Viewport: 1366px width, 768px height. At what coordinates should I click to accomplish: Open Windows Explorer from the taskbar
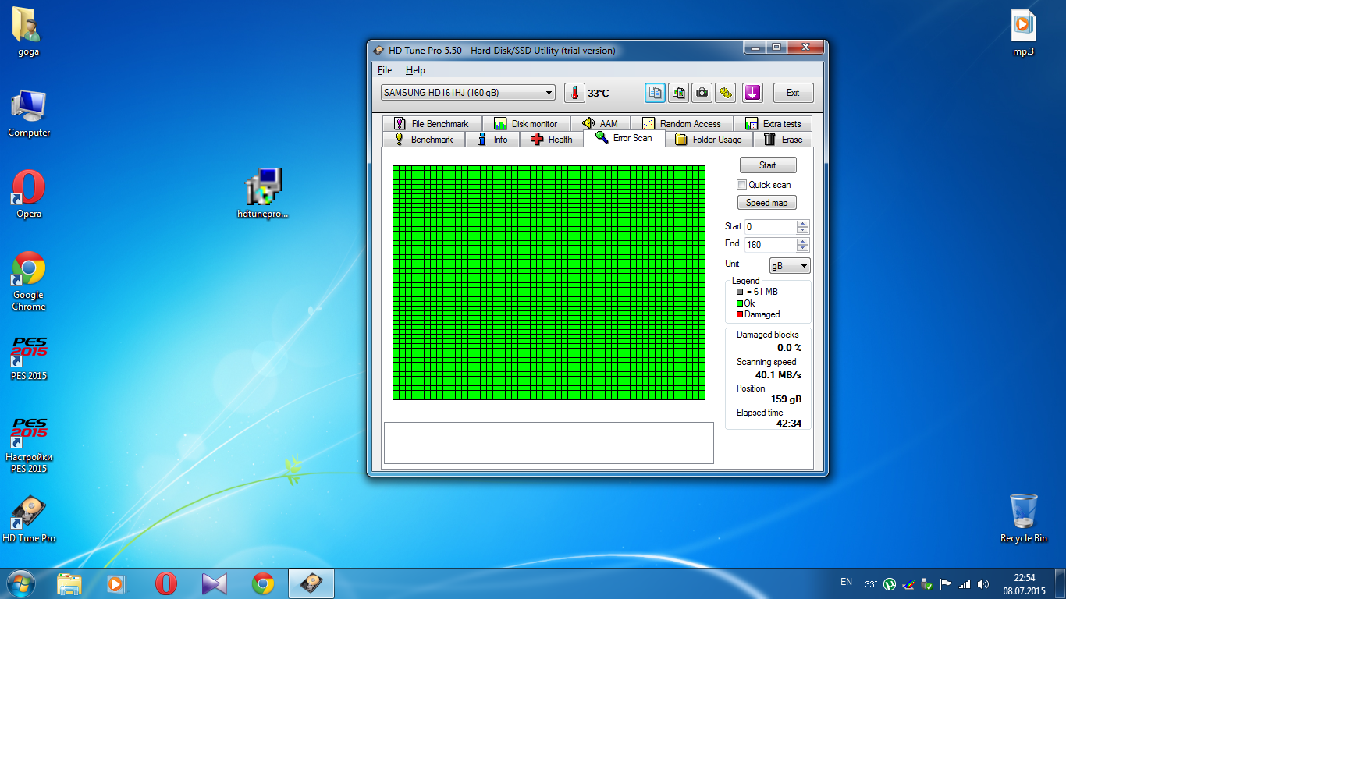[x=69, y=584]
